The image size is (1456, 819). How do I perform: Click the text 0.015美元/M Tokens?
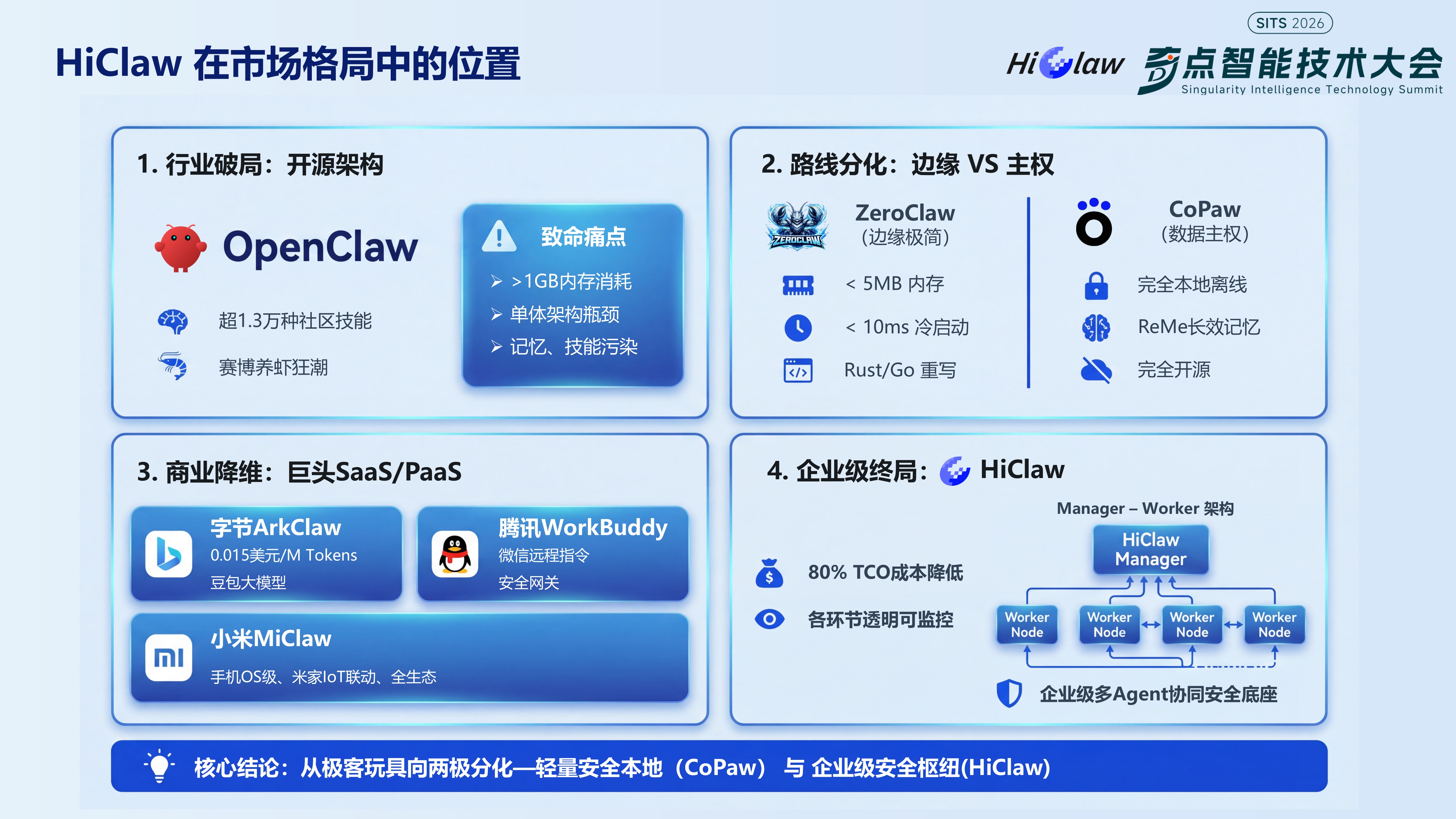tap(284, 555)
